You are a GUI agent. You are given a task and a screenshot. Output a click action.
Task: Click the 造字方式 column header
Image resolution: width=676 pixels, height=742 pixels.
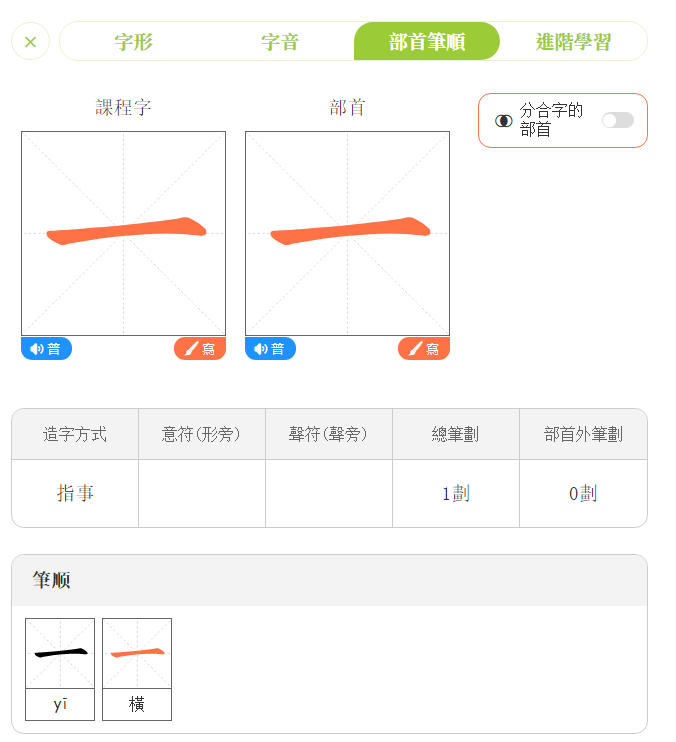75,434
